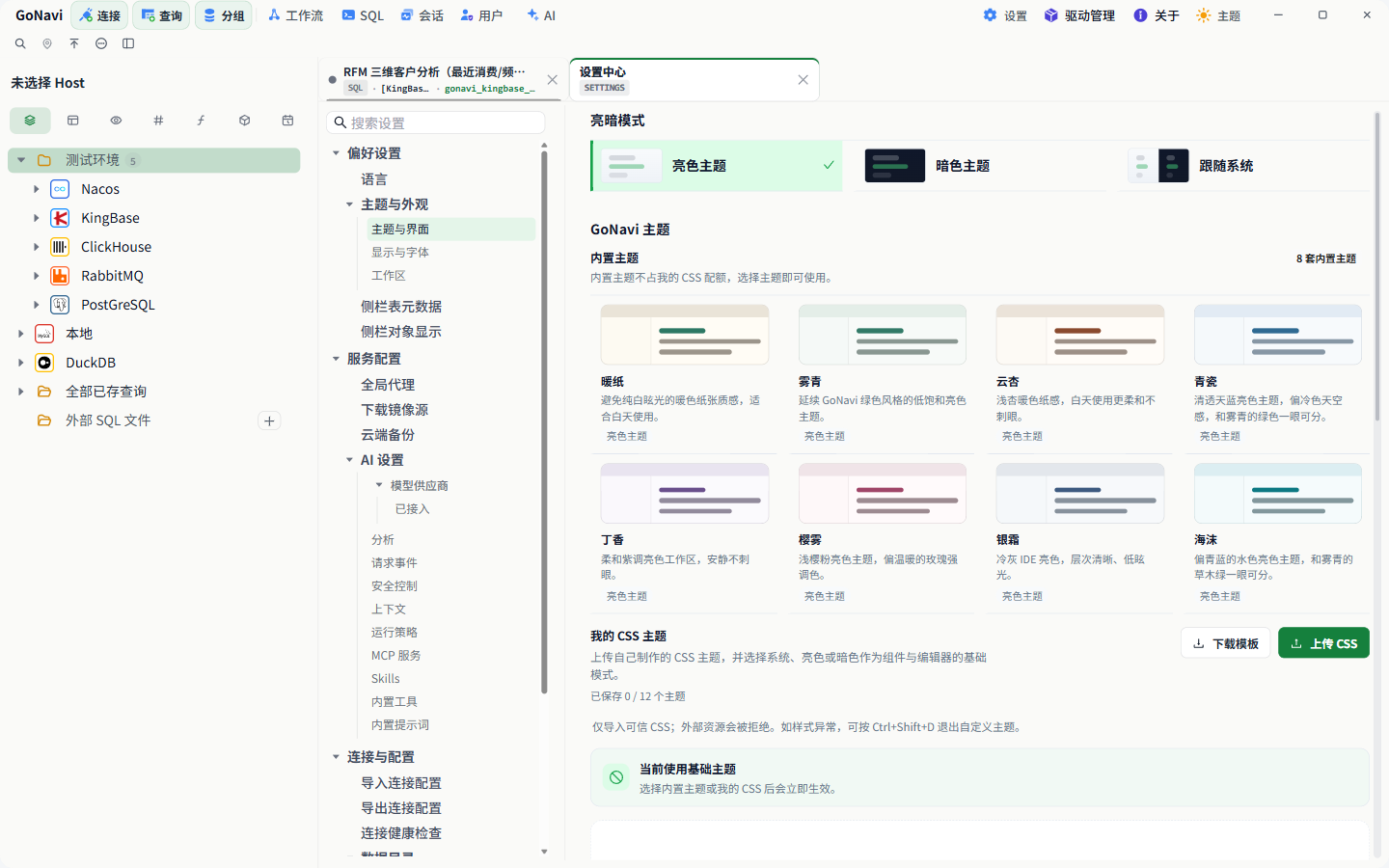Select the 暗色主题 dark mode option
Viewport: 1389px width, 868px height.
click(980, 166)
